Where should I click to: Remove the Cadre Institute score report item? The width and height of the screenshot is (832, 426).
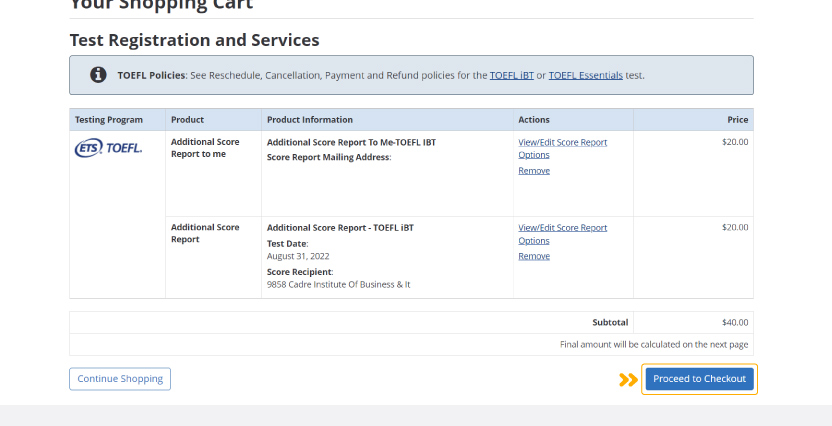pyautogui.click(x=534, y=256)
